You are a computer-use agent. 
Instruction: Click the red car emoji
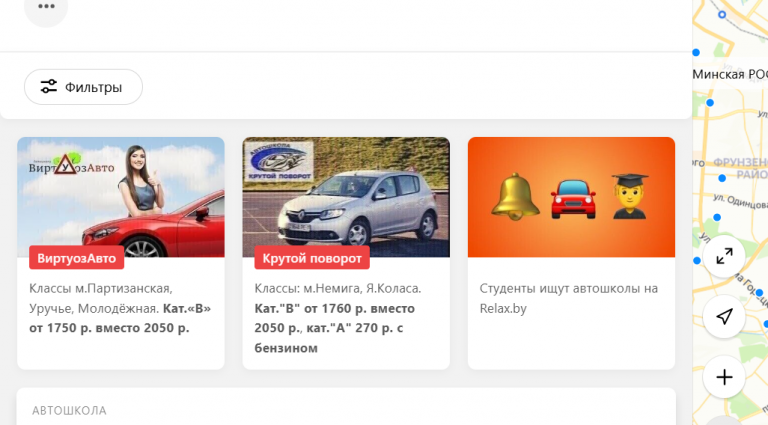click(x=573, y=198)
